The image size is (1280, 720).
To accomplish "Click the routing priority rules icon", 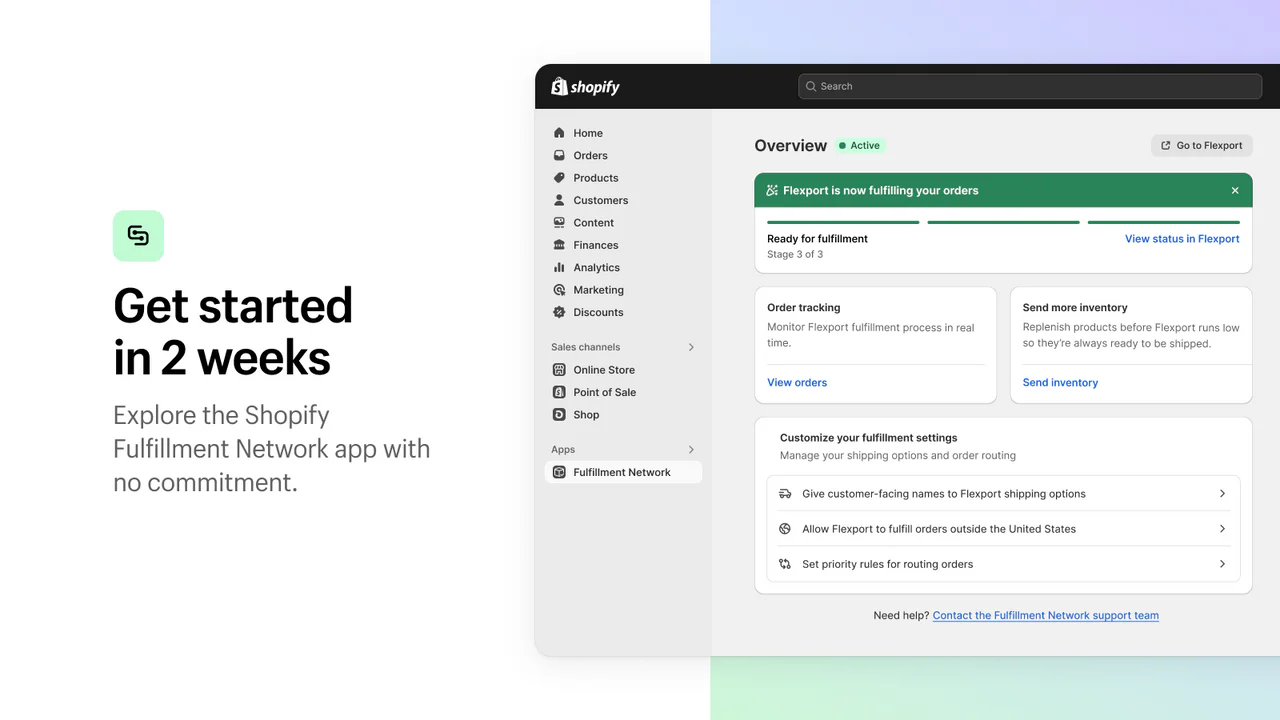I will tap(785, 564).
